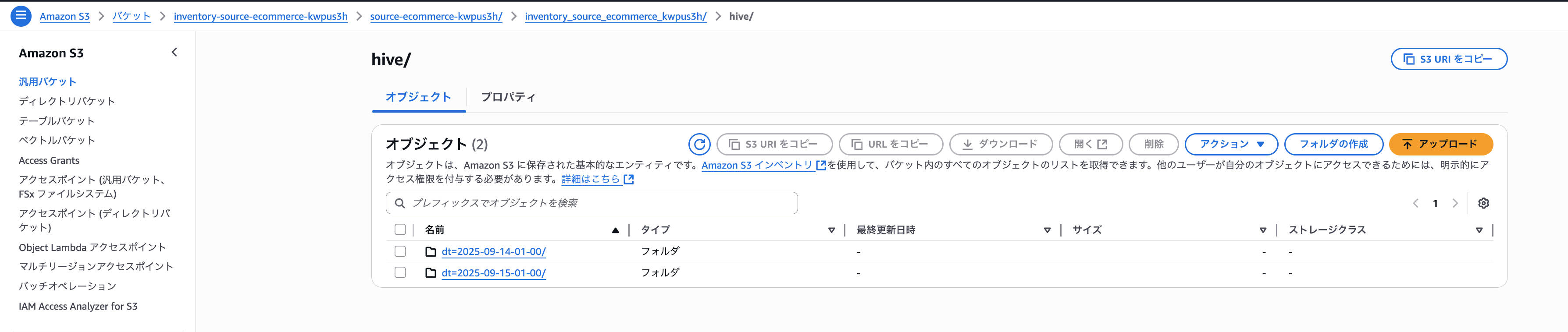Click フォルダ type cell of dt=2025-09-14-01-00/
The width and height of the screenshot is (1568, 332).
tap(660, 251)
